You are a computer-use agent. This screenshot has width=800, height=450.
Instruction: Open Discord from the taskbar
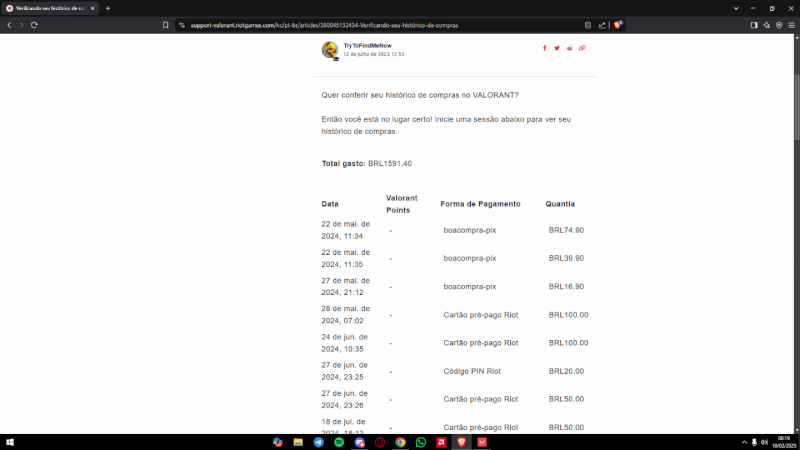[x=360, y=442]
